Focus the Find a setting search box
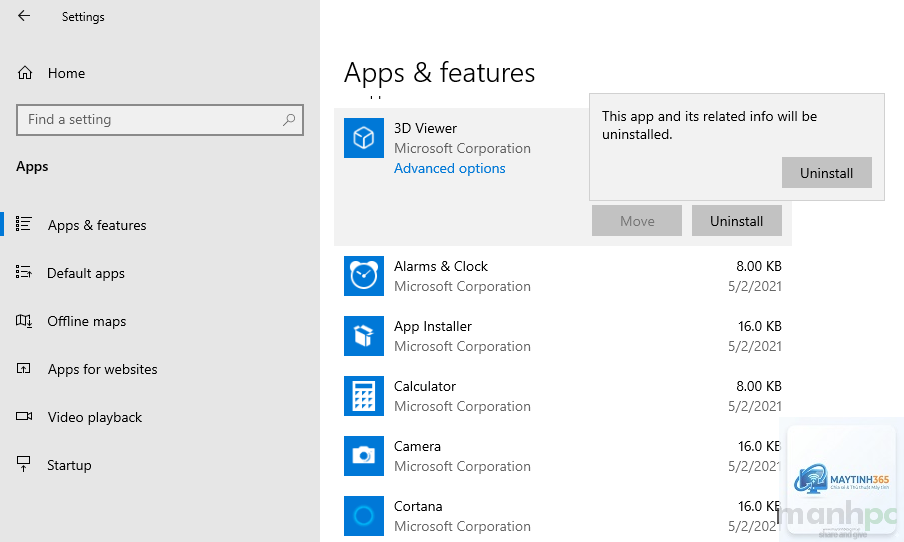 [x=160, y=119]
